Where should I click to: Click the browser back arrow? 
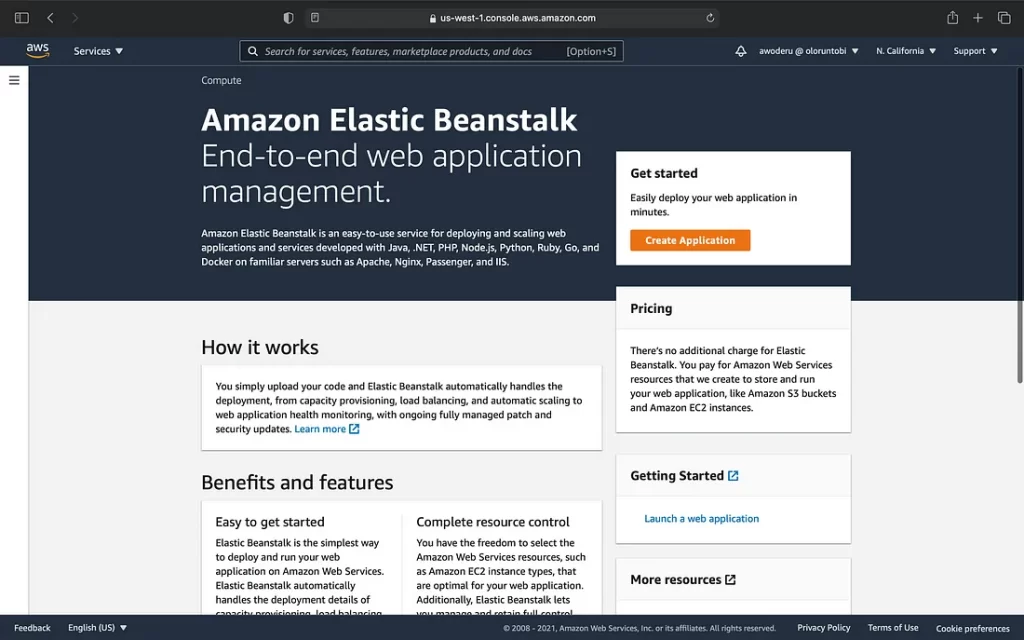pyautogui.click(x=51, y=18)
